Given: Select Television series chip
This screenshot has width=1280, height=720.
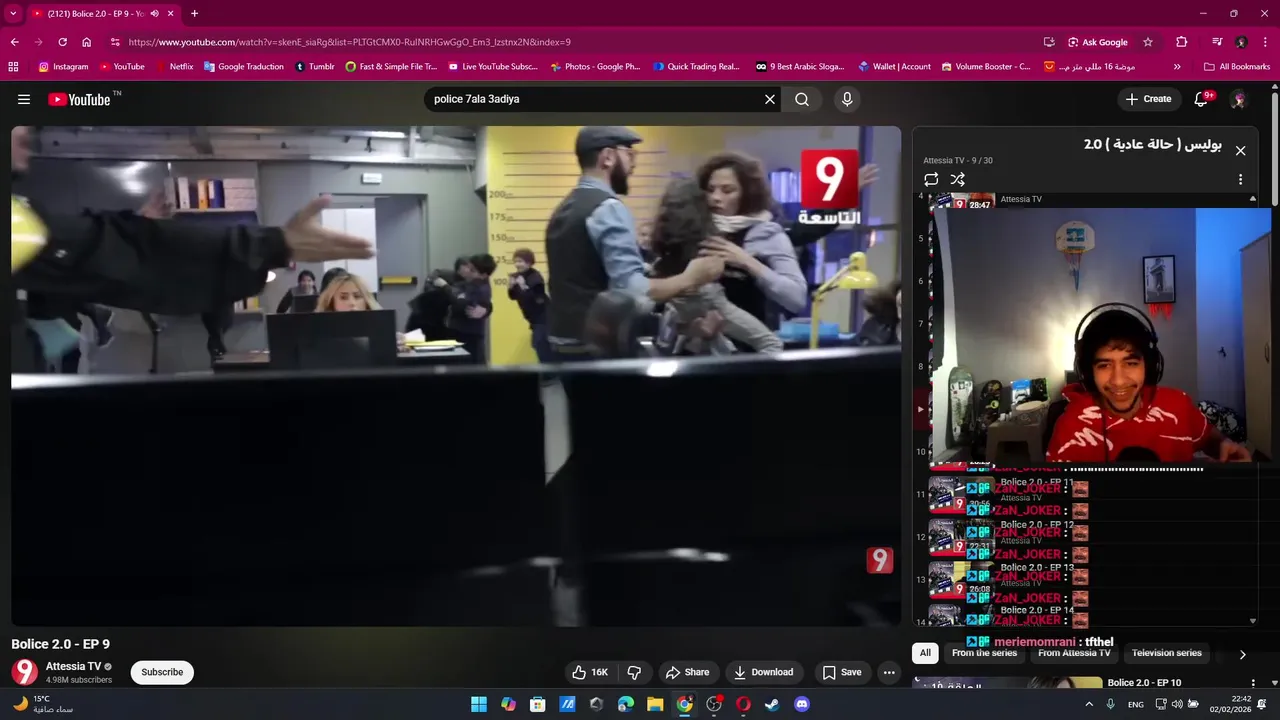Looking at the screenshot, I should coord(1167,653).
